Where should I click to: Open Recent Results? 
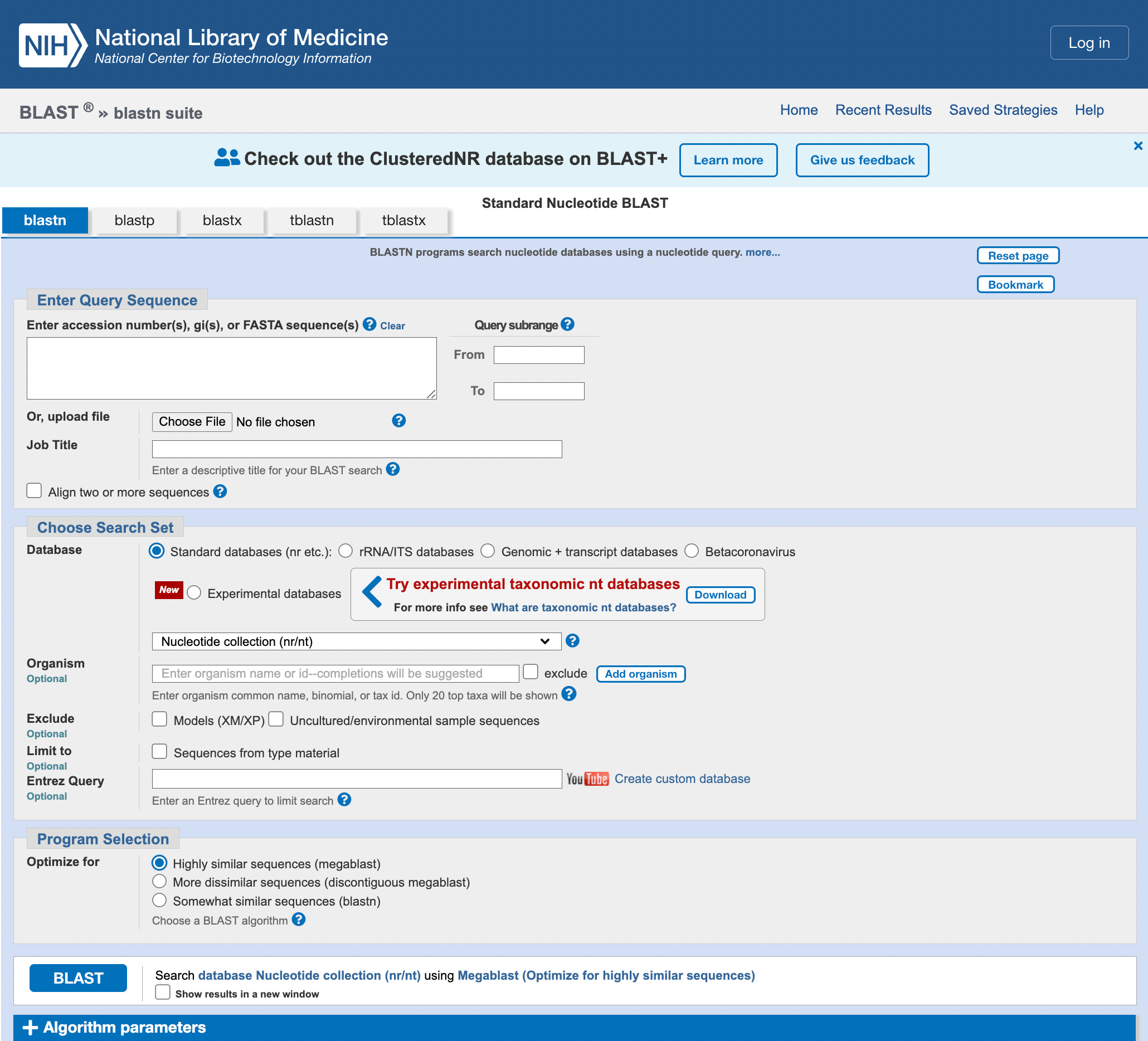(x=883, y=110)
